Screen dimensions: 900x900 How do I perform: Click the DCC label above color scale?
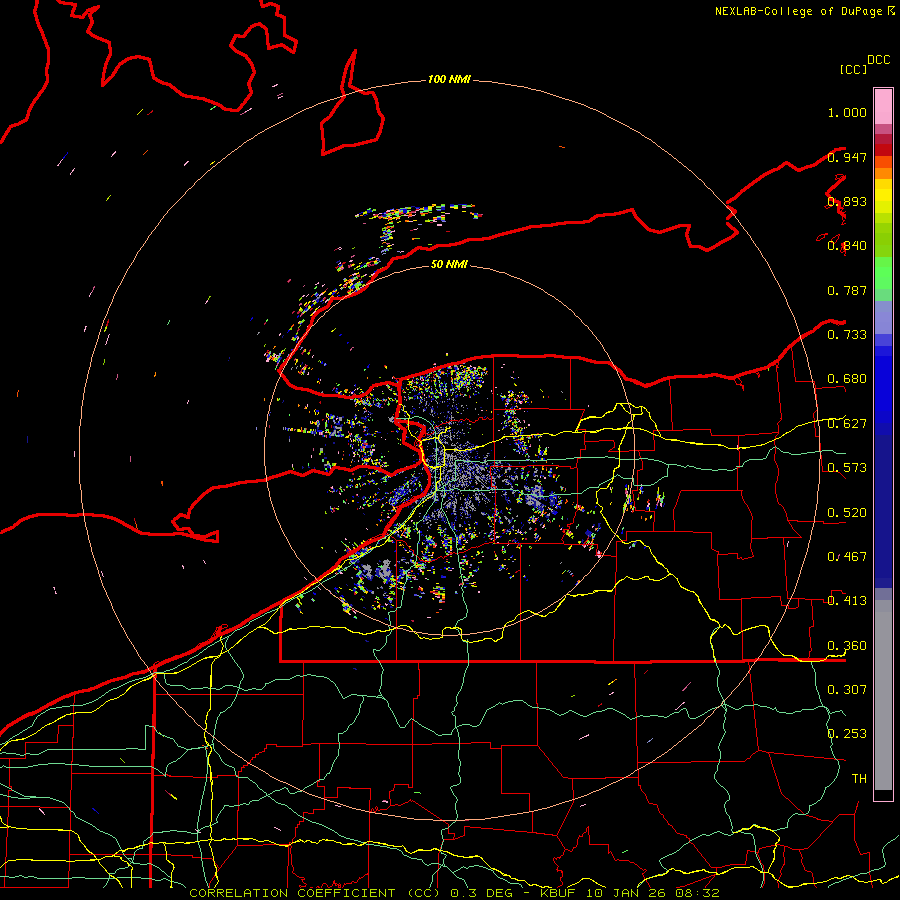pyautogui.click(x=878, y=60)
